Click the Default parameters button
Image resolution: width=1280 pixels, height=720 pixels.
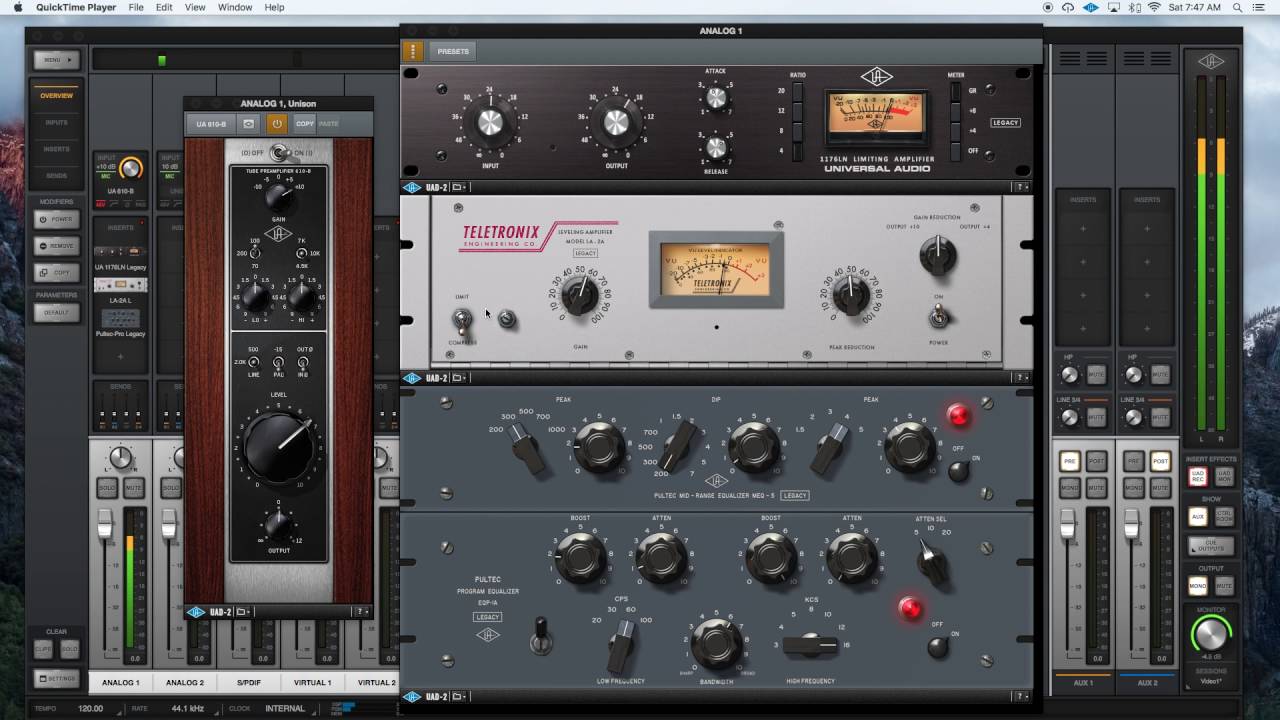pyautogui.click(x=56, y=312)
